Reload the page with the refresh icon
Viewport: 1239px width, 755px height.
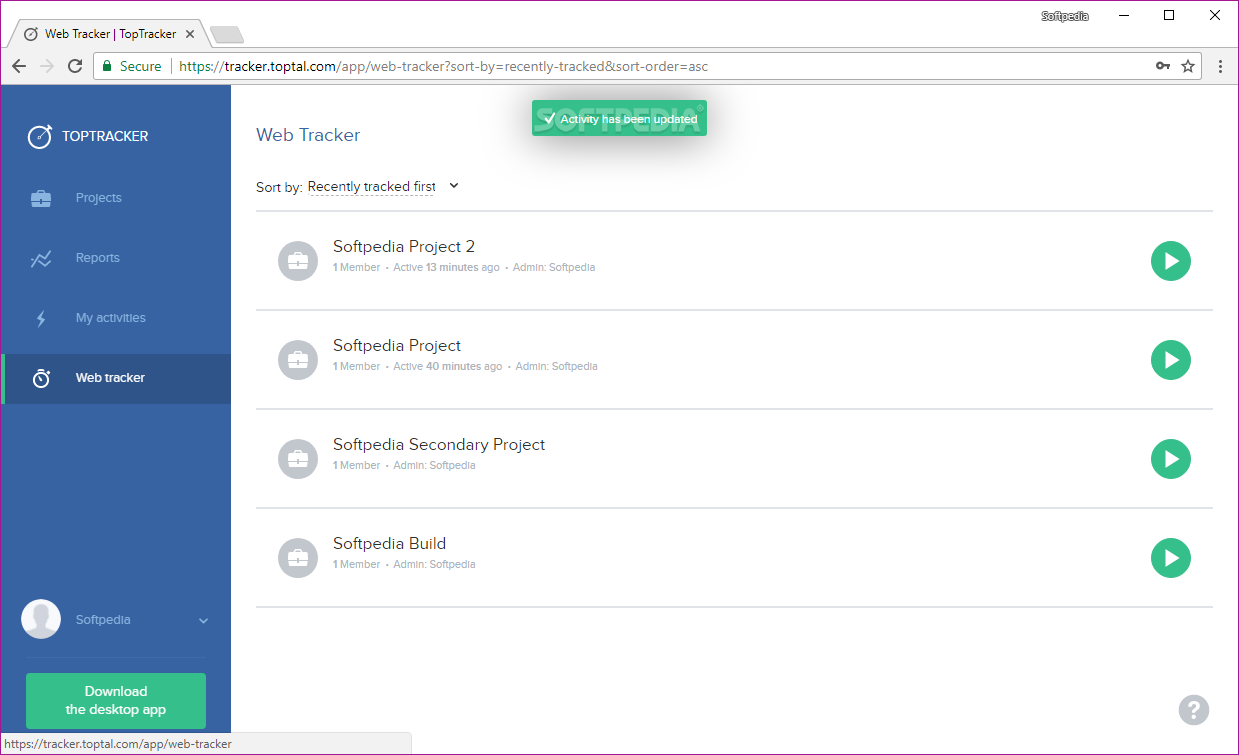(75, 66)
